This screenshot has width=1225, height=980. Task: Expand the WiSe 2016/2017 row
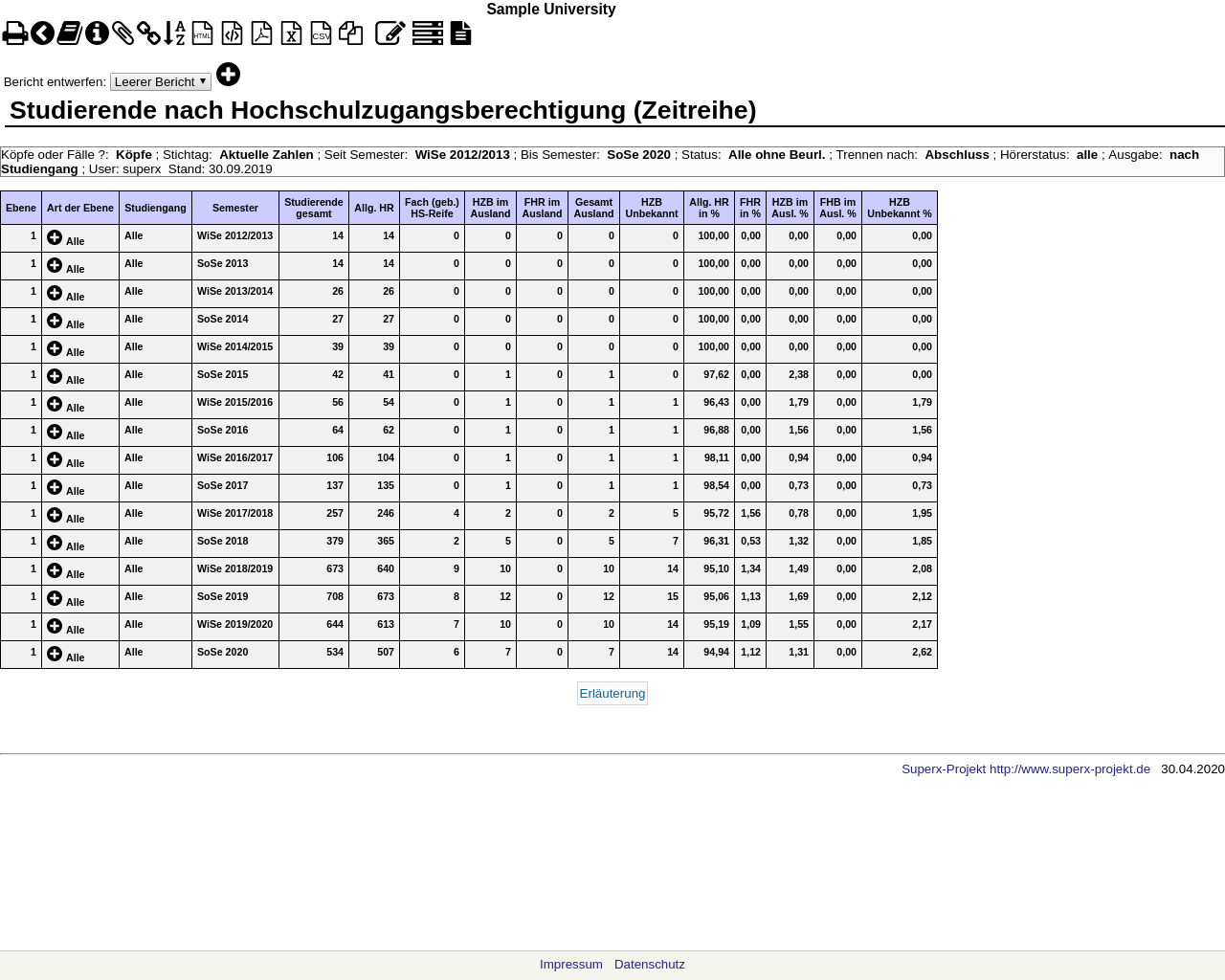tap(55, 459)
